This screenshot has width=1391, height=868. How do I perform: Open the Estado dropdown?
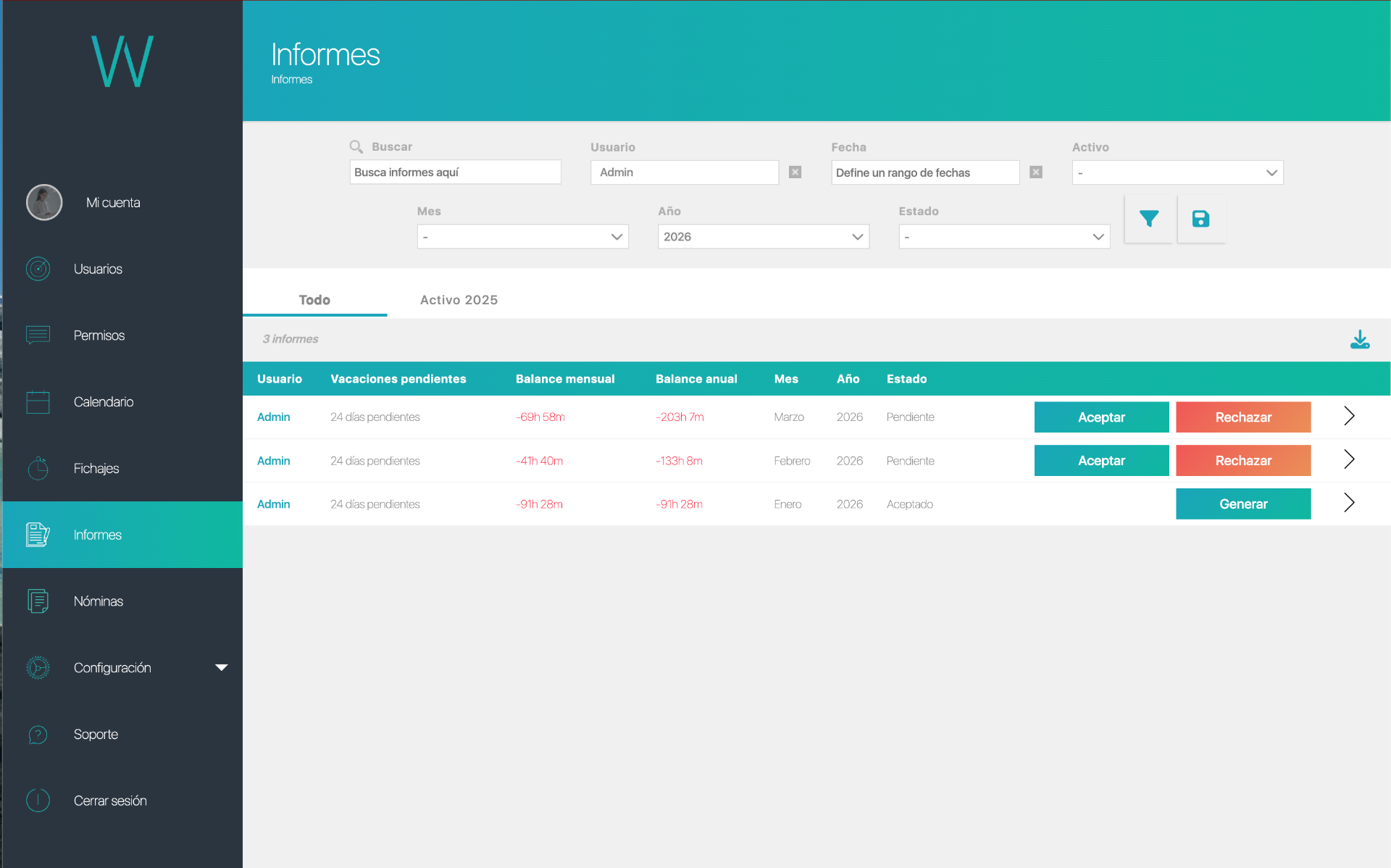pyautogui.click(x=1005, y=237)
